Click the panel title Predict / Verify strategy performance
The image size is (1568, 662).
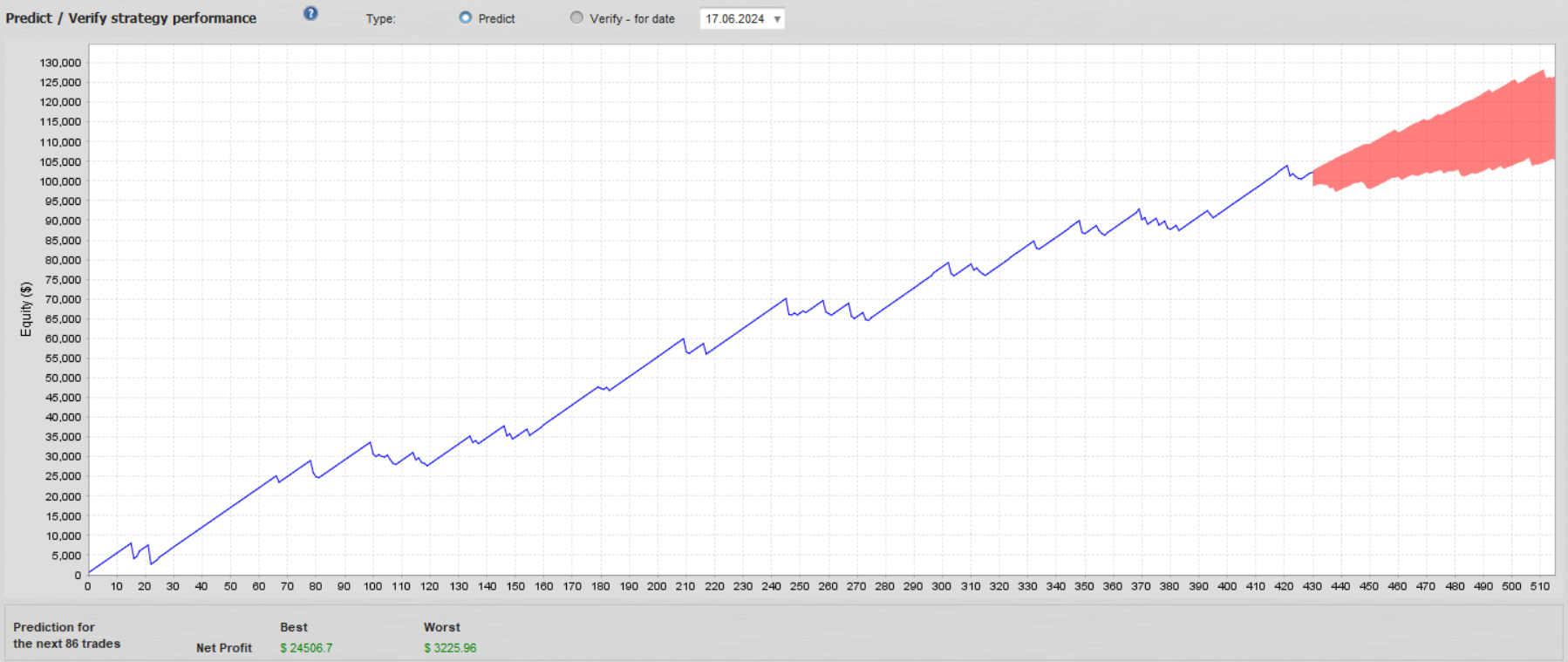(131, 18)
